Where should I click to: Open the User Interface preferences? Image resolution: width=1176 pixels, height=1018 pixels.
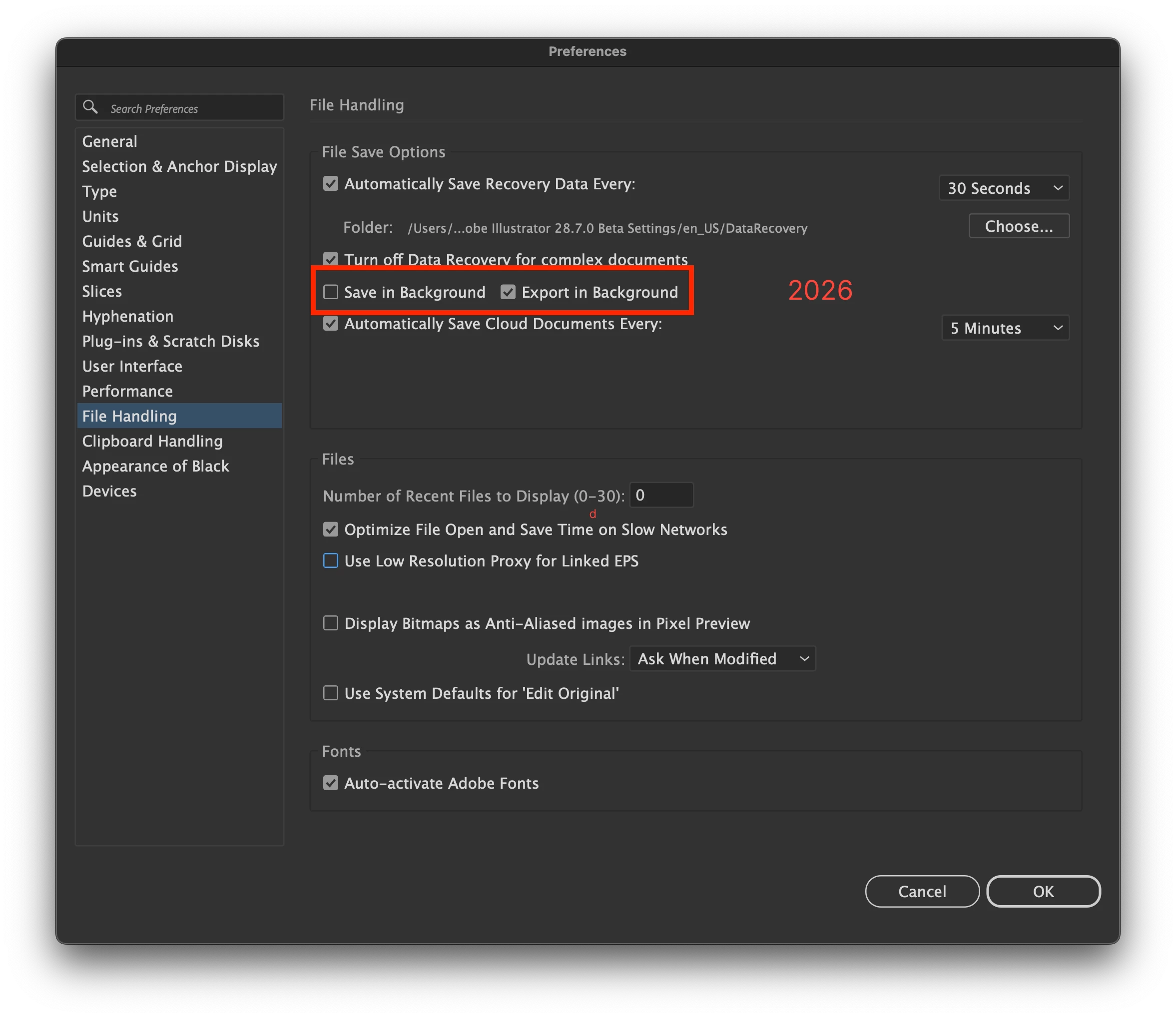[132, 366]
